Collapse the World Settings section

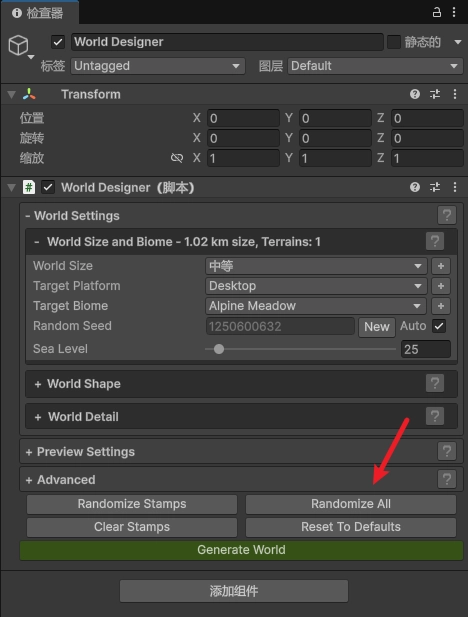(x=72, y=216)
